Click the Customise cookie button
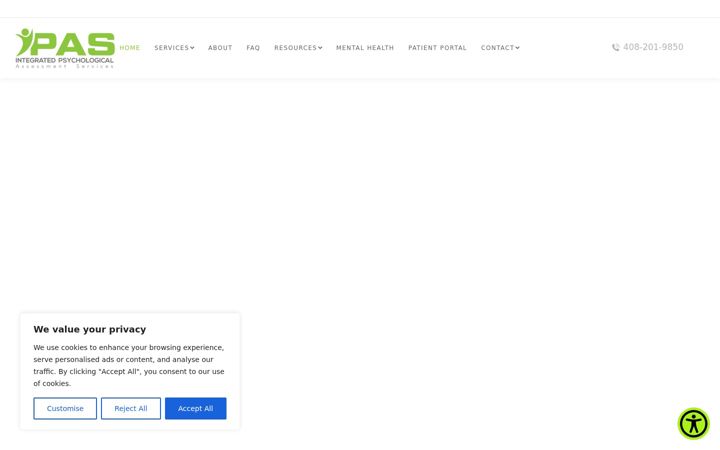 [x=65, y=408]
